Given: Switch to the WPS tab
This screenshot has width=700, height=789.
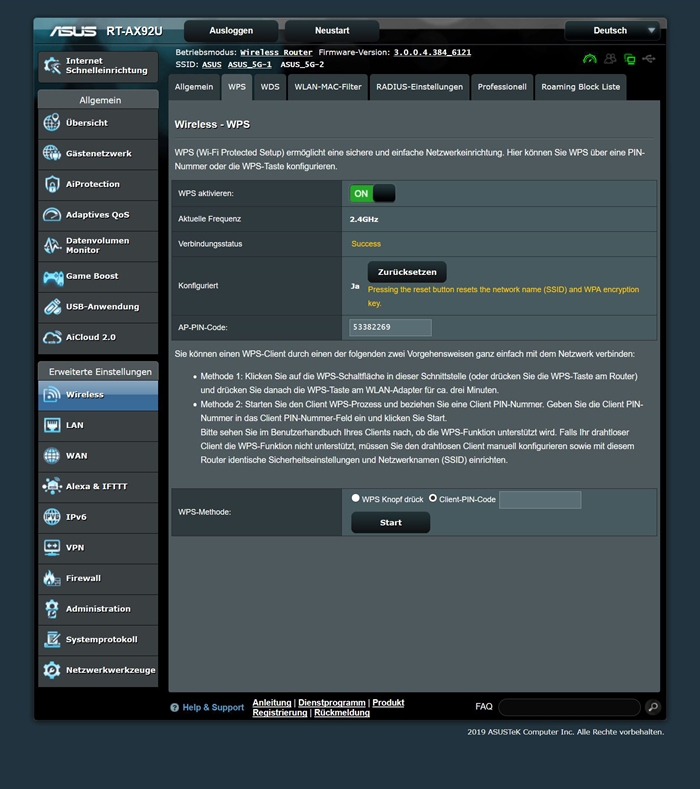Looking at the screenshot, I should pyautogui.click(x=237, y=87).
